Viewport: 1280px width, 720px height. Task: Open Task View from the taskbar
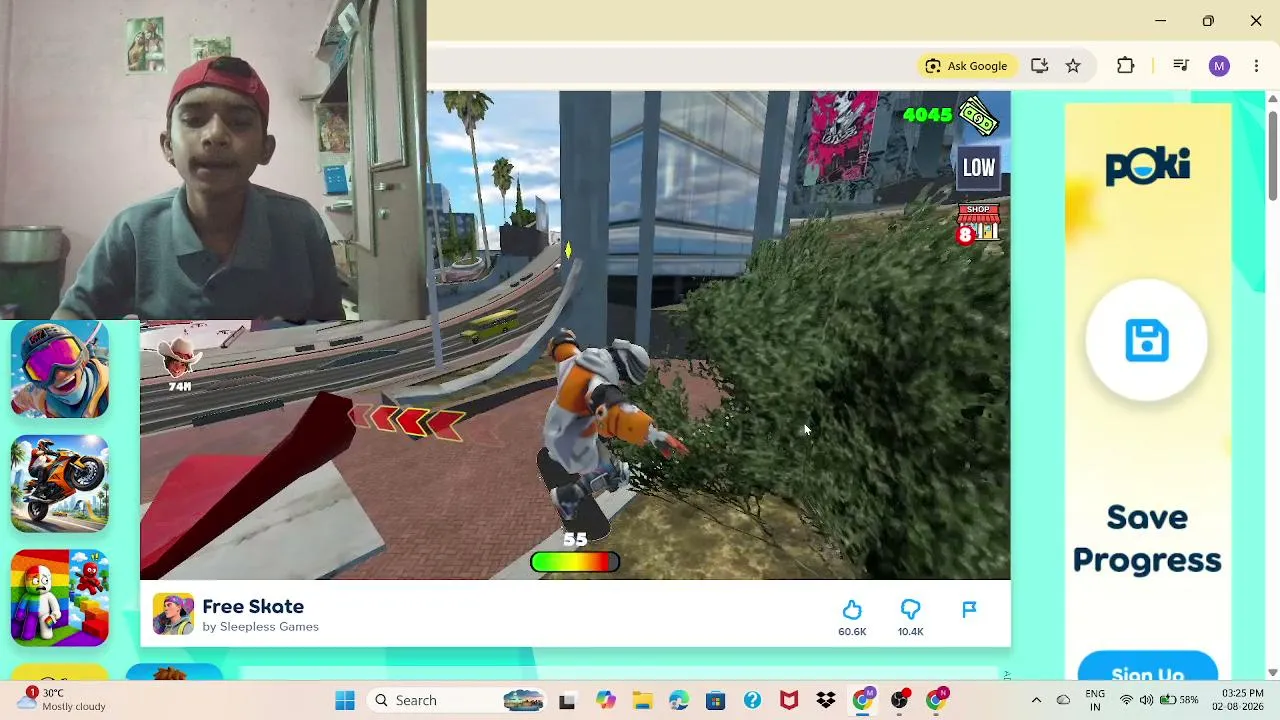567,700
